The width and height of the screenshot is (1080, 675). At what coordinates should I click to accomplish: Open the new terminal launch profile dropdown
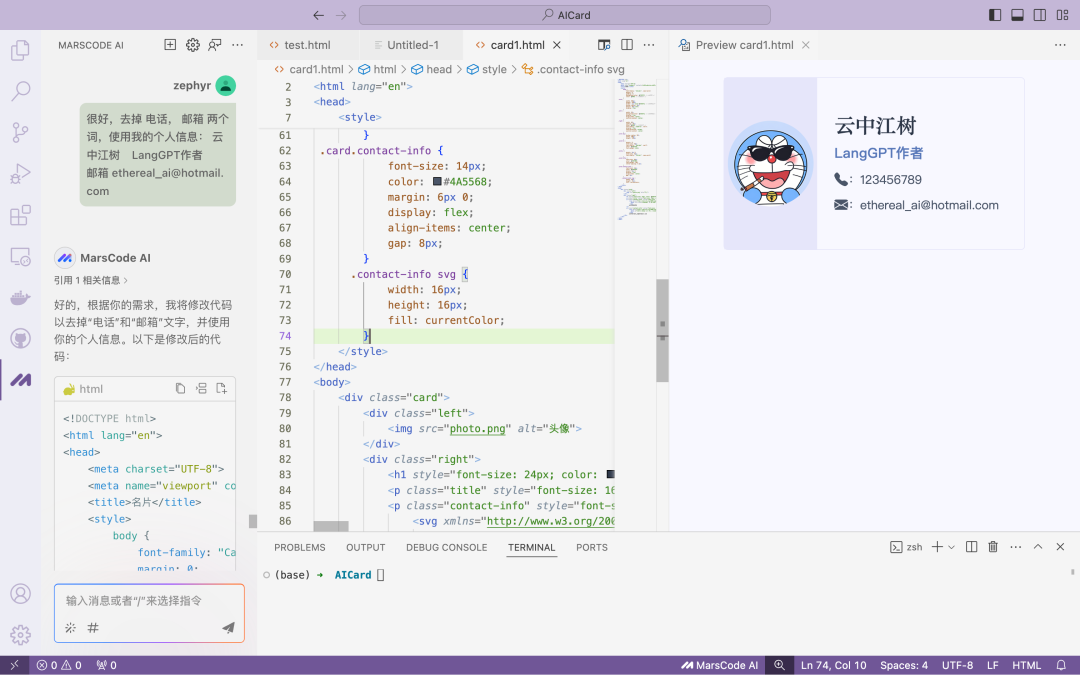click(x=951, y=547)
